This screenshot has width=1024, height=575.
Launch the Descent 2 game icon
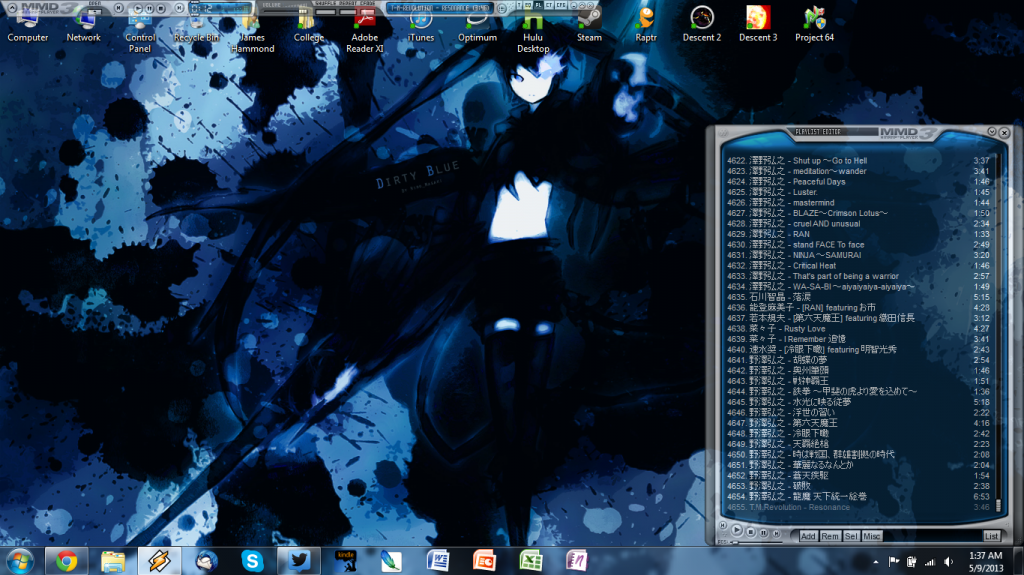[701, 25]
